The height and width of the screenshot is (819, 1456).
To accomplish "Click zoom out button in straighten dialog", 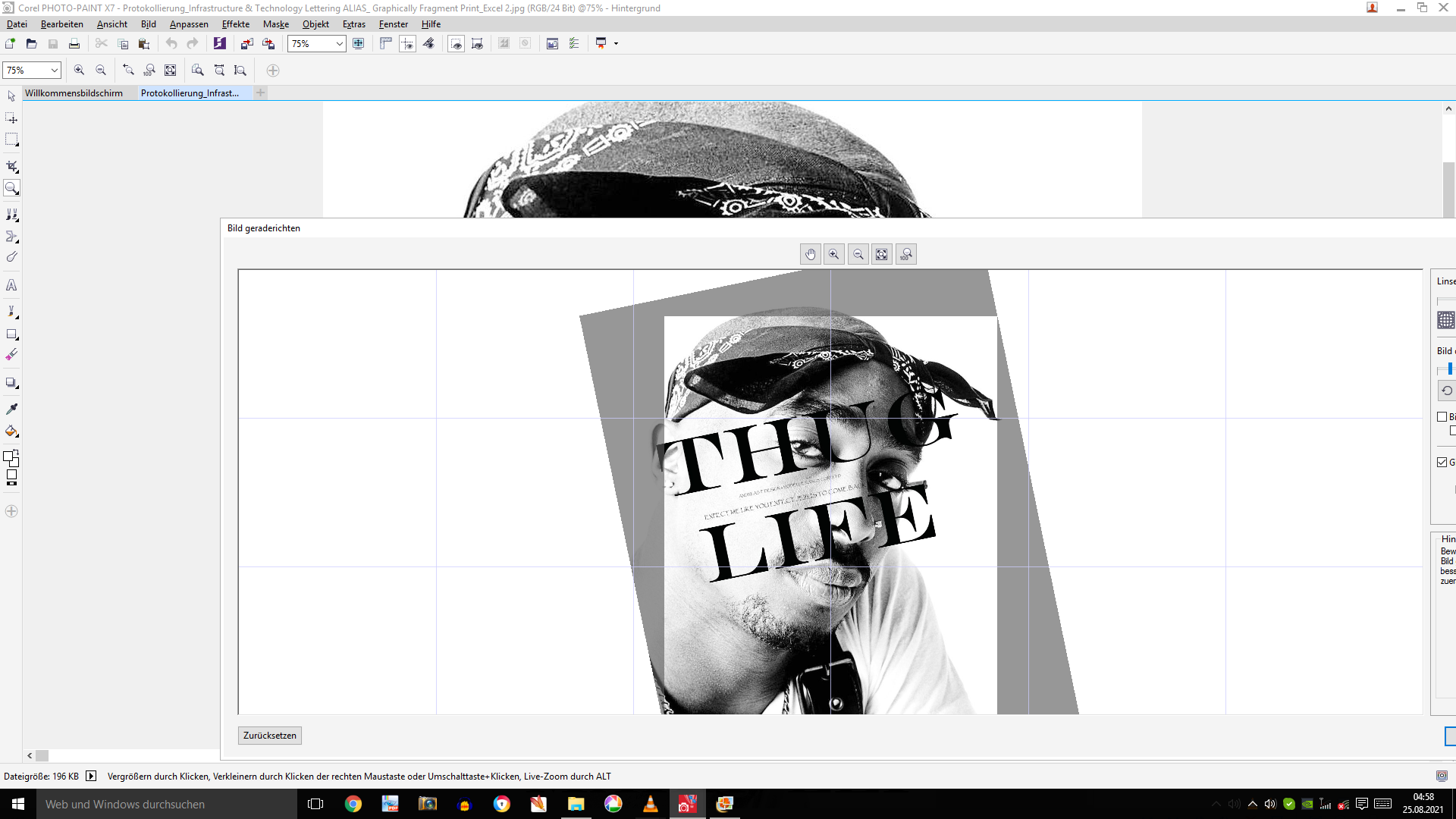I will tap(858, 255).
